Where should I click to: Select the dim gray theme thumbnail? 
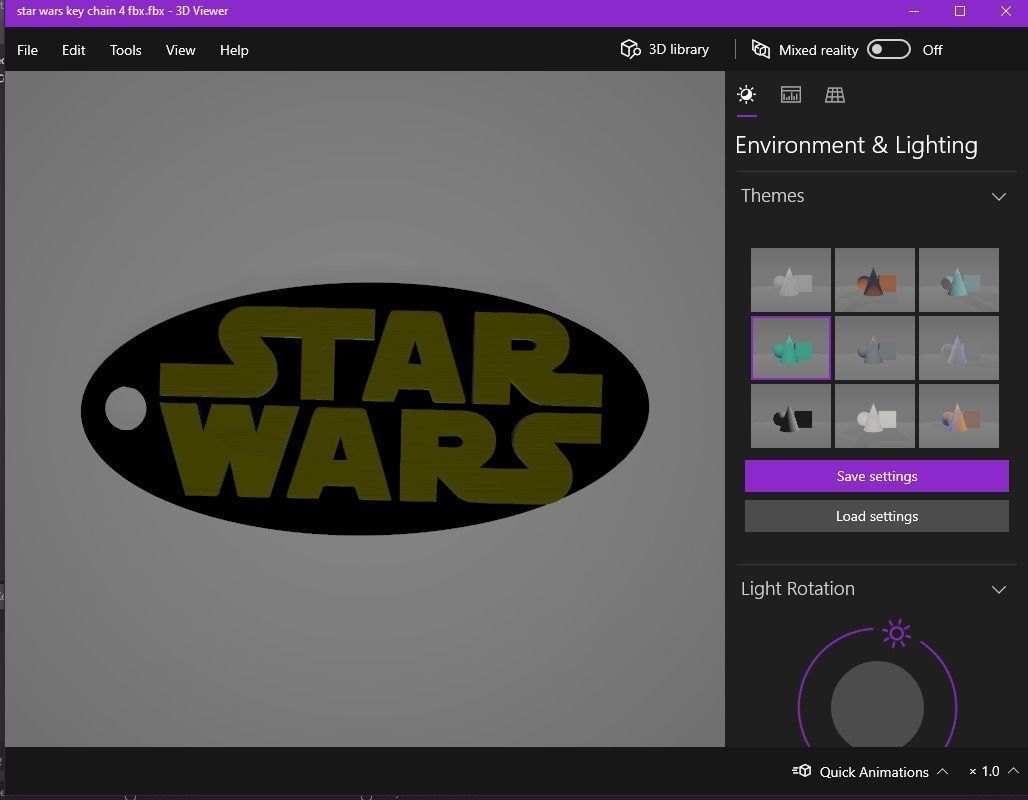[x=875, y=348]
